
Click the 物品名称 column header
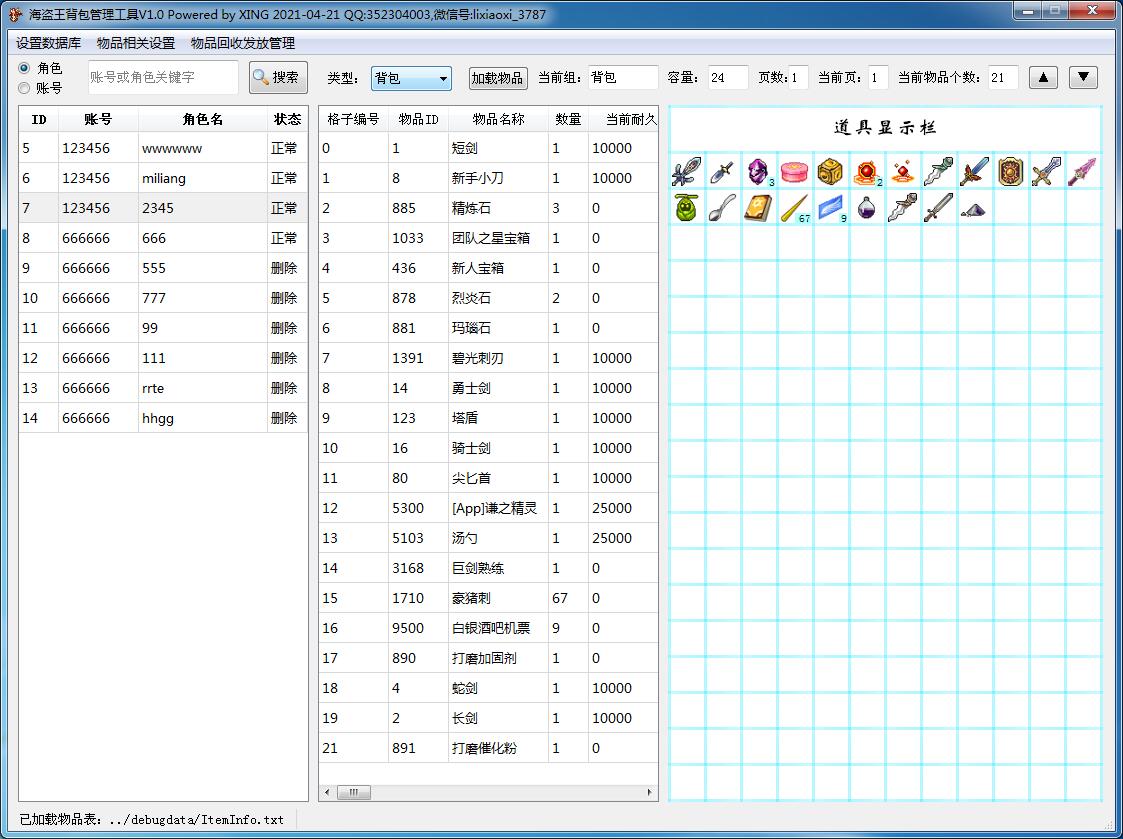498,120
